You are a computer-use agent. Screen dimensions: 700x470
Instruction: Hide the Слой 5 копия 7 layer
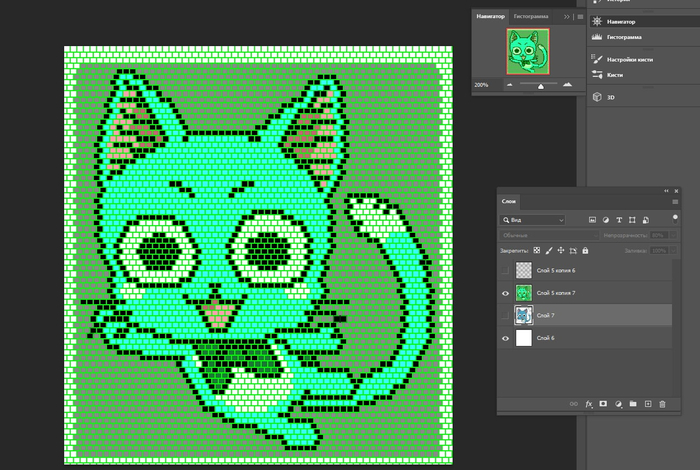(505, 293)
